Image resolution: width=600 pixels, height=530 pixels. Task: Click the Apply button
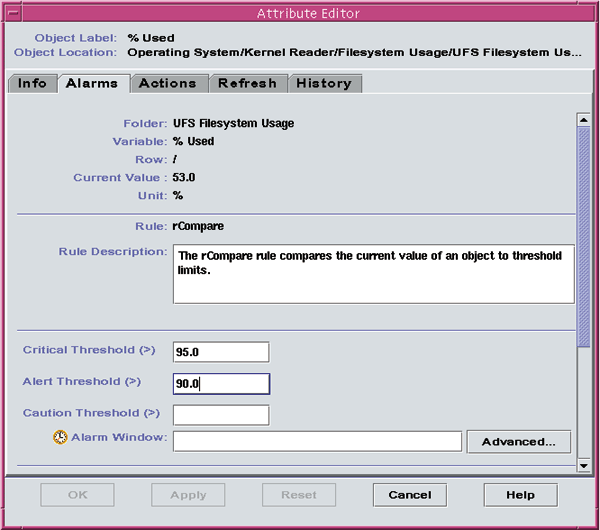coord(188,495)
